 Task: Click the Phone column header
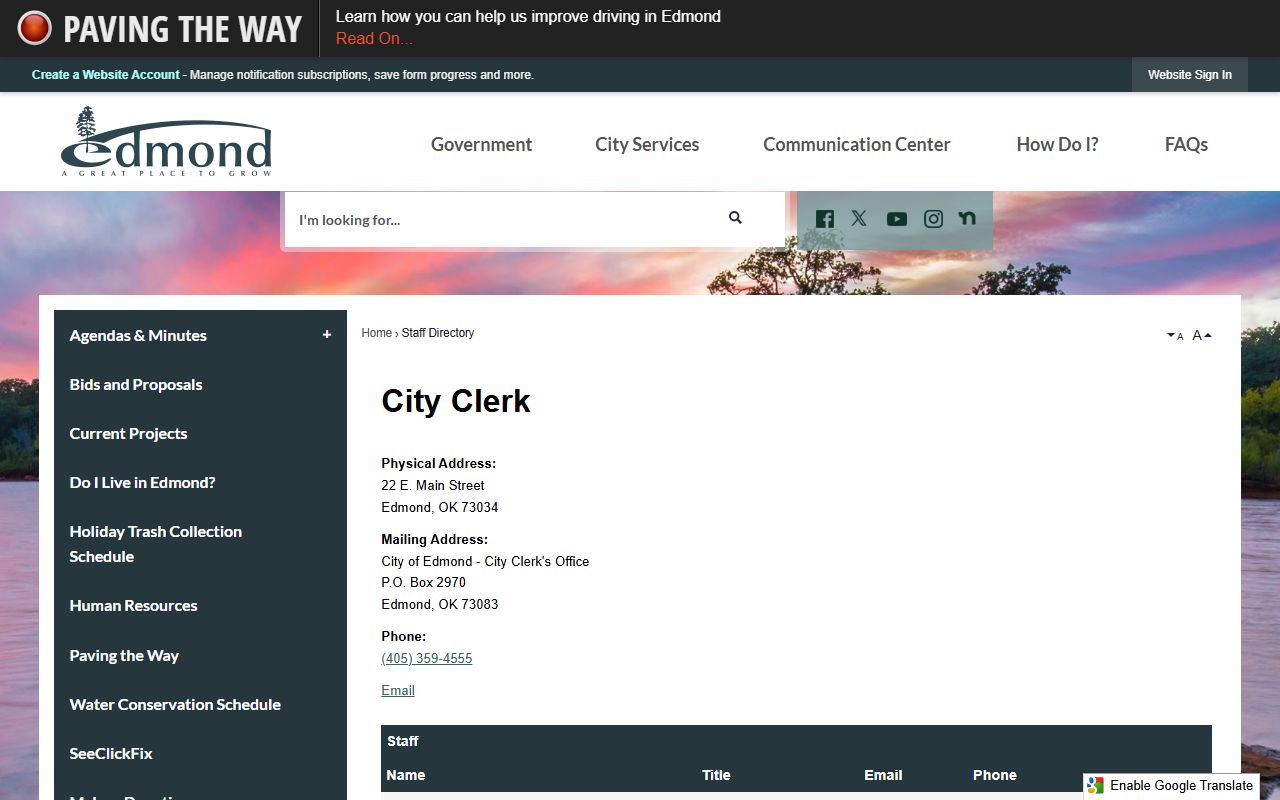(x=995, y=775)
